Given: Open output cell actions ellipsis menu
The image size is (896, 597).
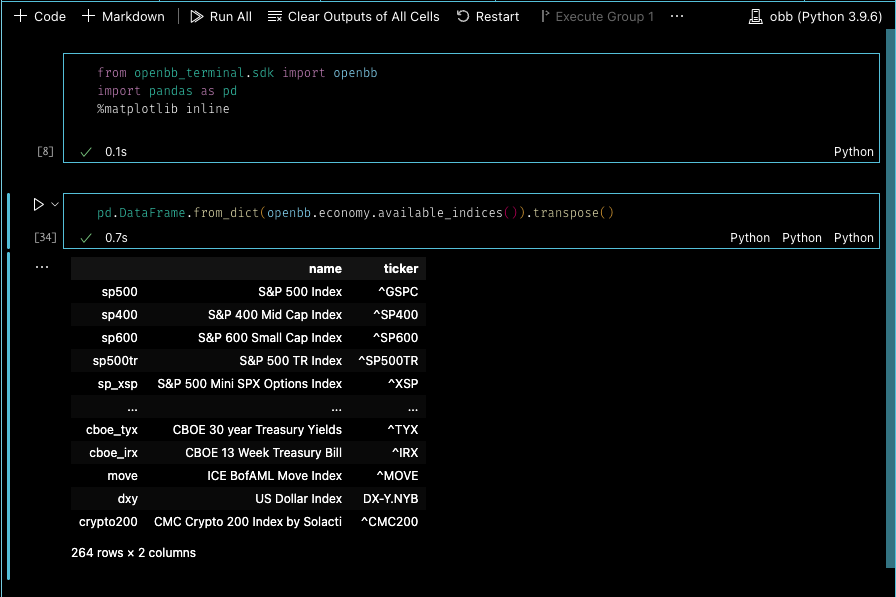Looking at the screenshot, I should [x=42, y=267].
